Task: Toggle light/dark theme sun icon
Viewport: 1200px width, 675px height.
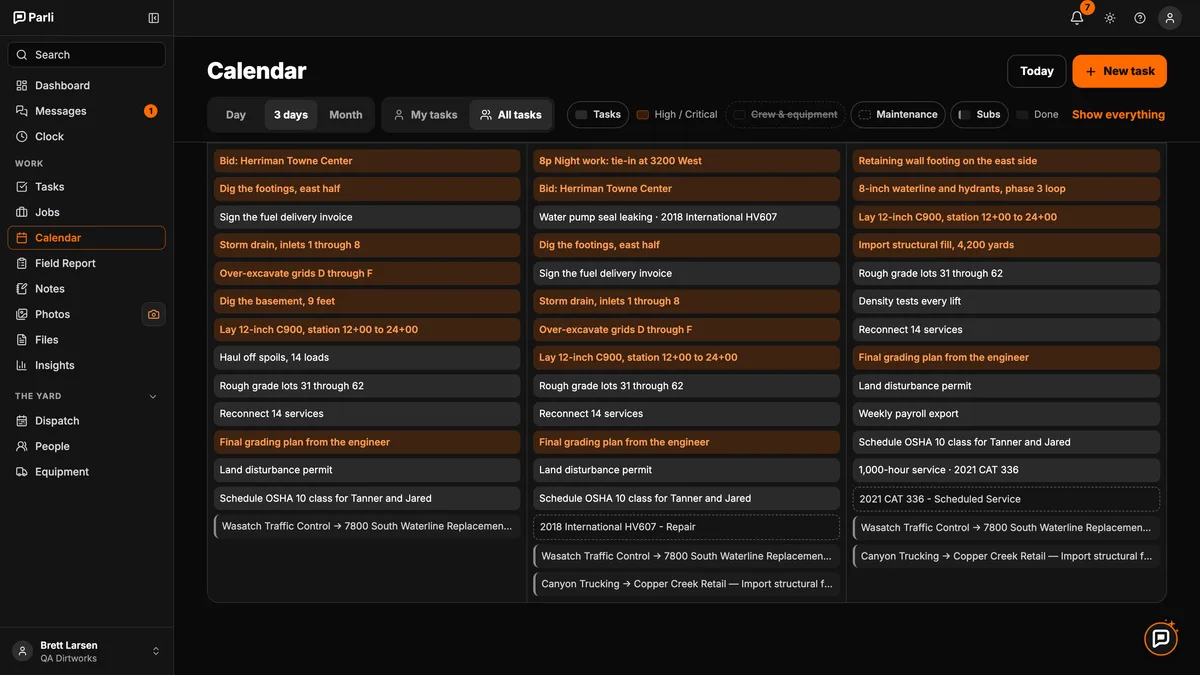Action: 1110,18
